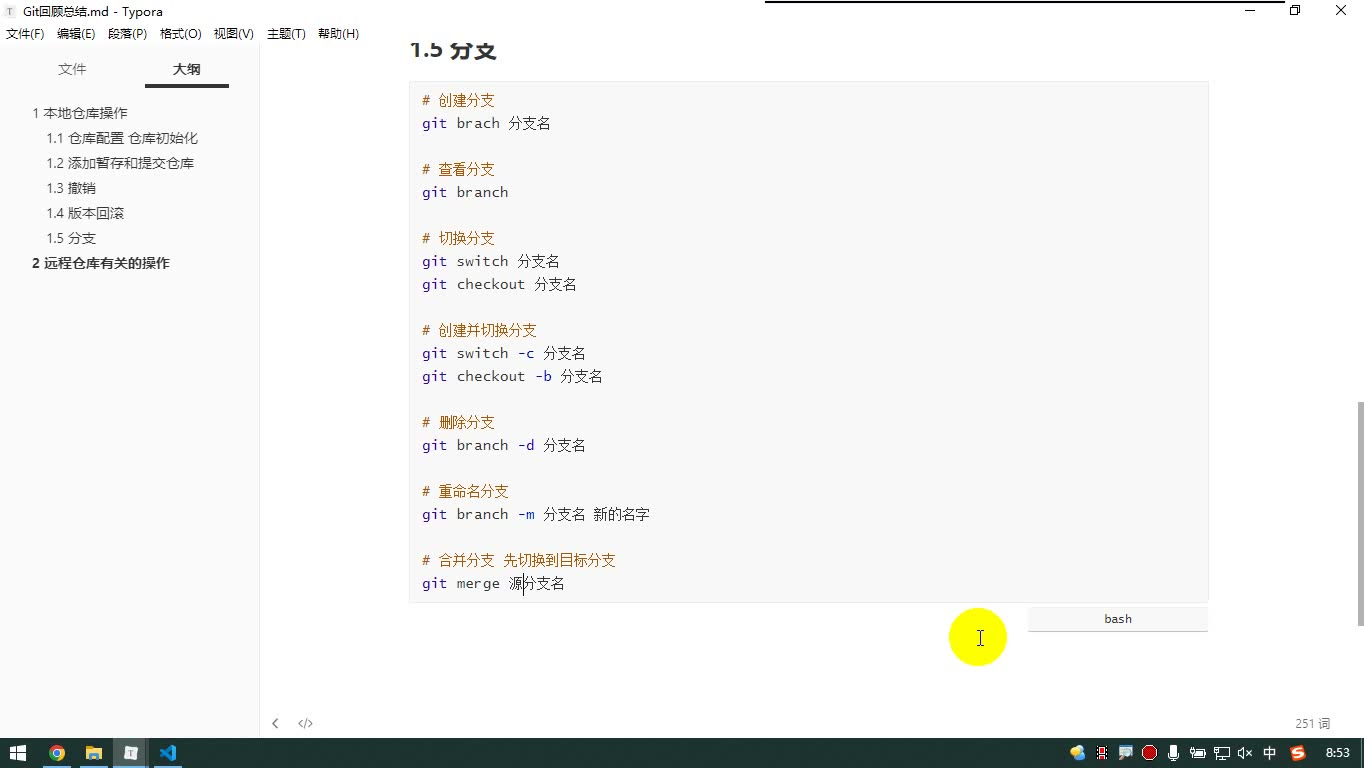1364x768 pixels.
Task: Open File Explorer from the taskbar
Action: [94, 753]
